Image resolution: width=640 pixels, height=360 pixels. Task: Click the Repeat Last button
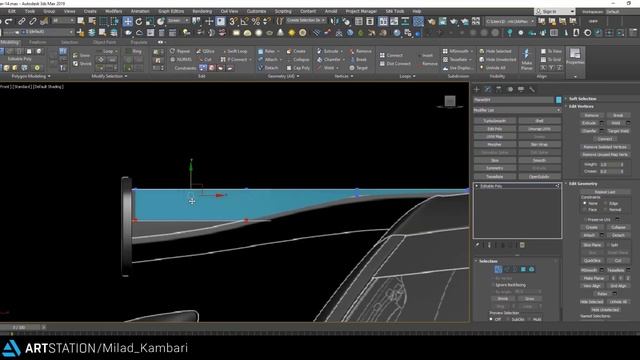pos(604,192)
